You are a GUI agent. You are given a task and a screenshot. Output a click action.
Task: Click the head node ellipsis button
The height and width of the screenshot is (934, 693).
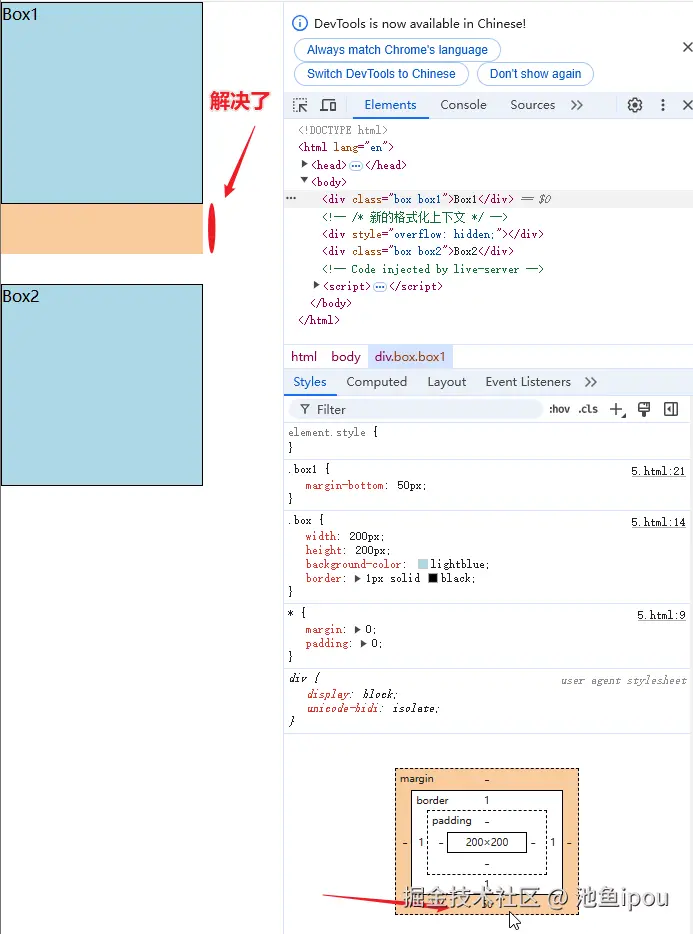click(356, 166)
